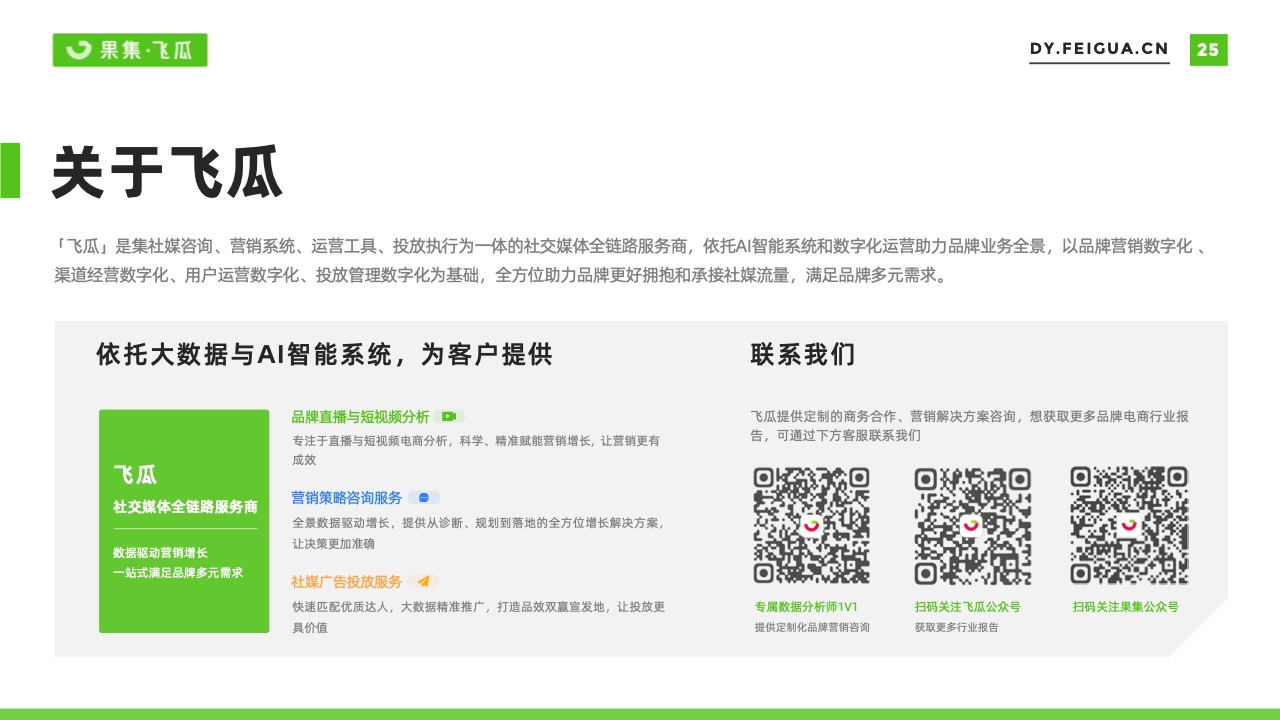Click the 提供定制化品牌营销咨询 caption

[812, 627]
